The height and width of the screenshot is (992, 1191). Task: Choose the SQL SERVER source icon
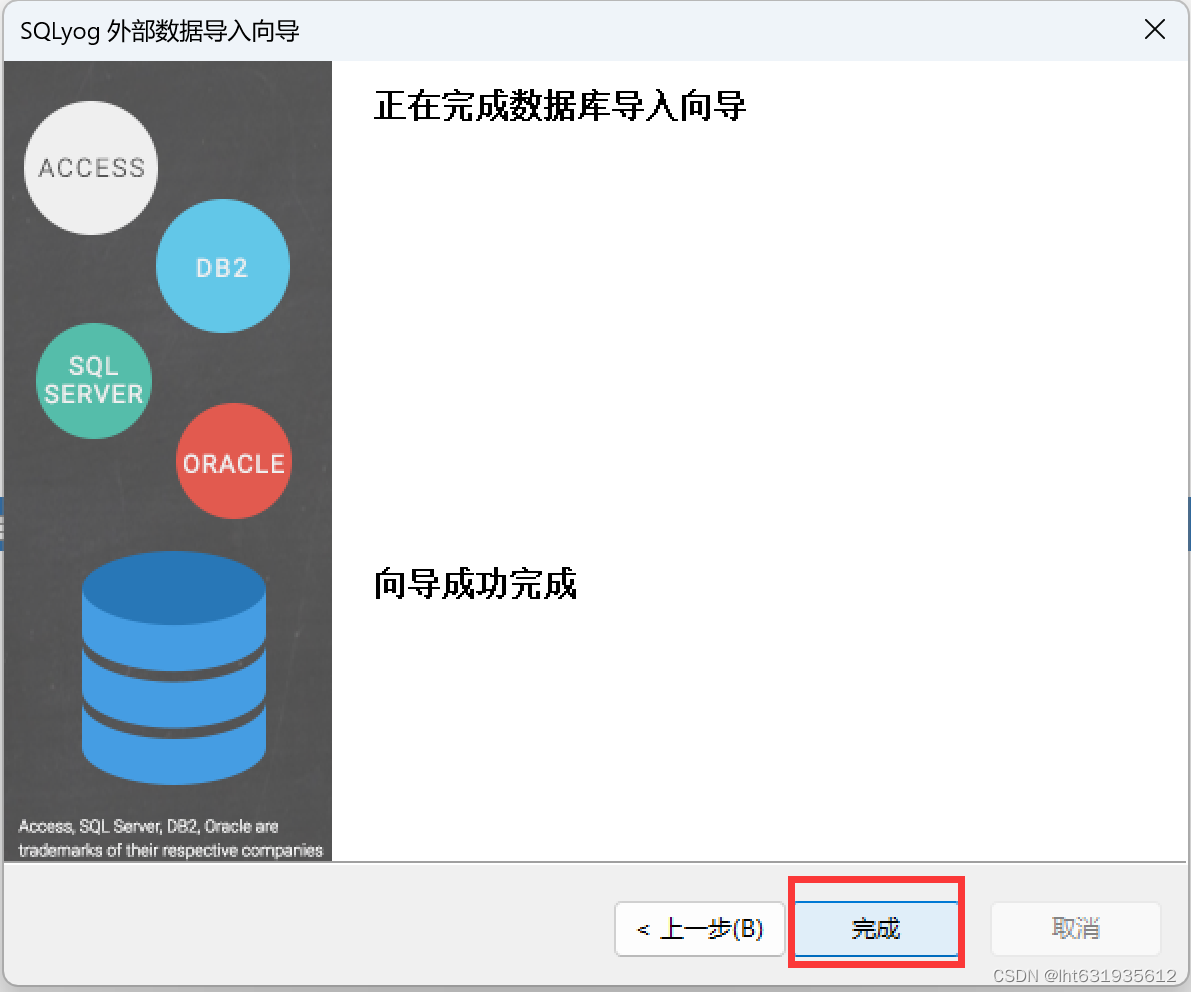(x=93, y=381)
